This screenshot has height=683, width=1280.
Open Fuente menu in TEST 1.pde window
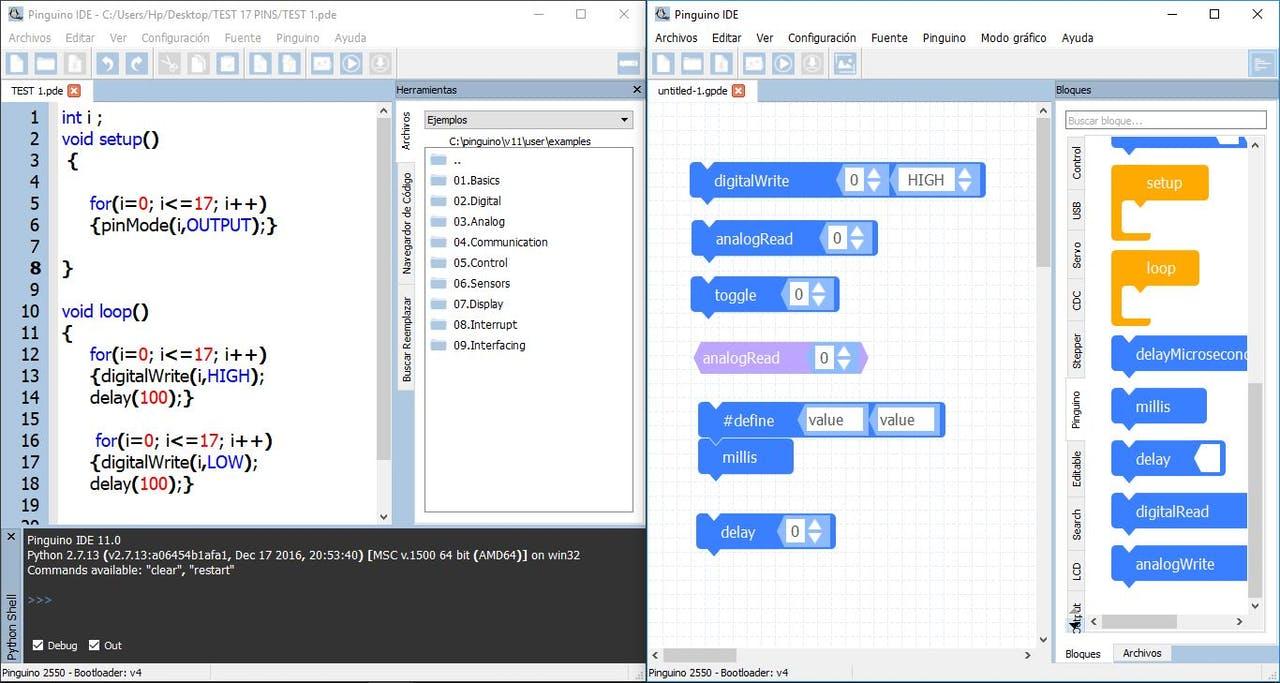pos(243,38)
